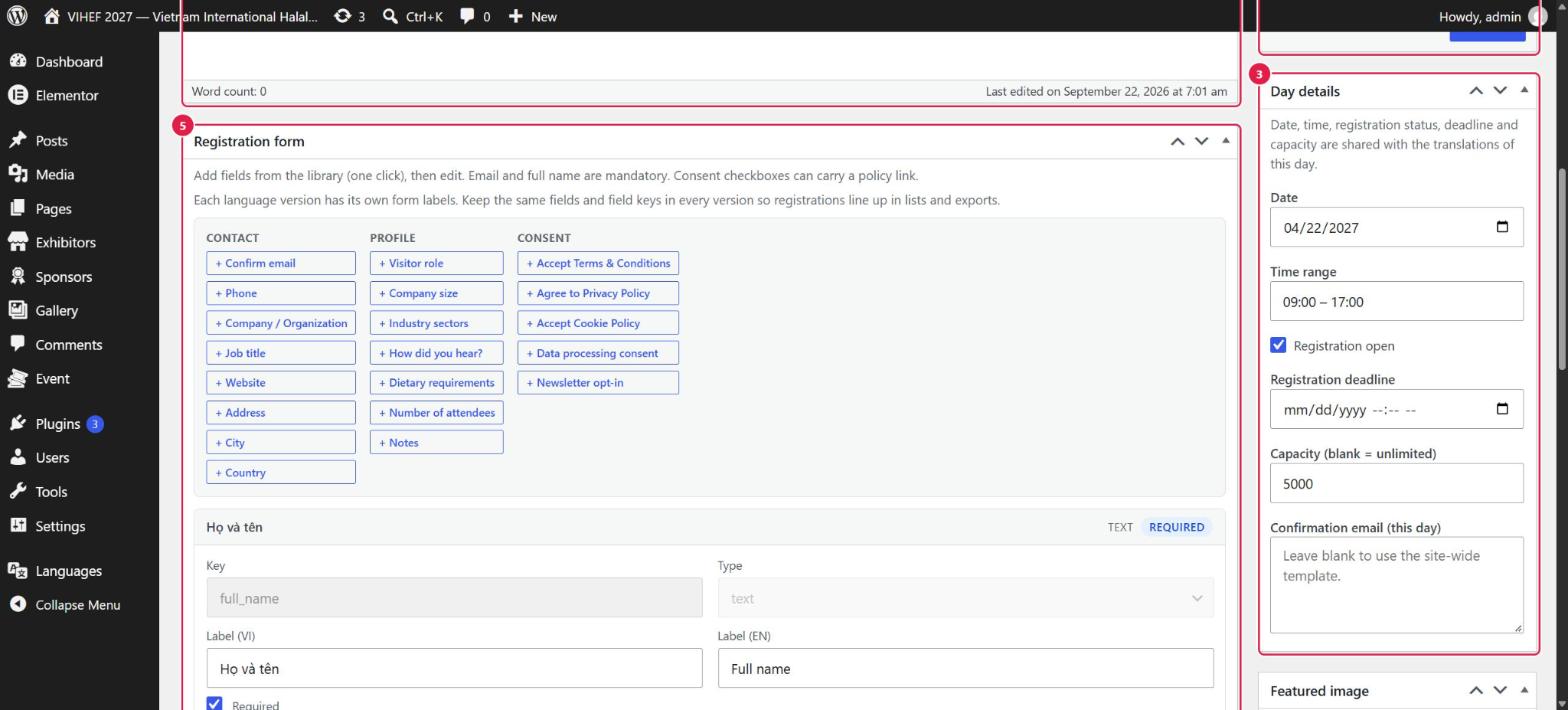The image size is (1568, 710).
Task: Open the disabled Type dropdown showing text
Action: point(966,598)
